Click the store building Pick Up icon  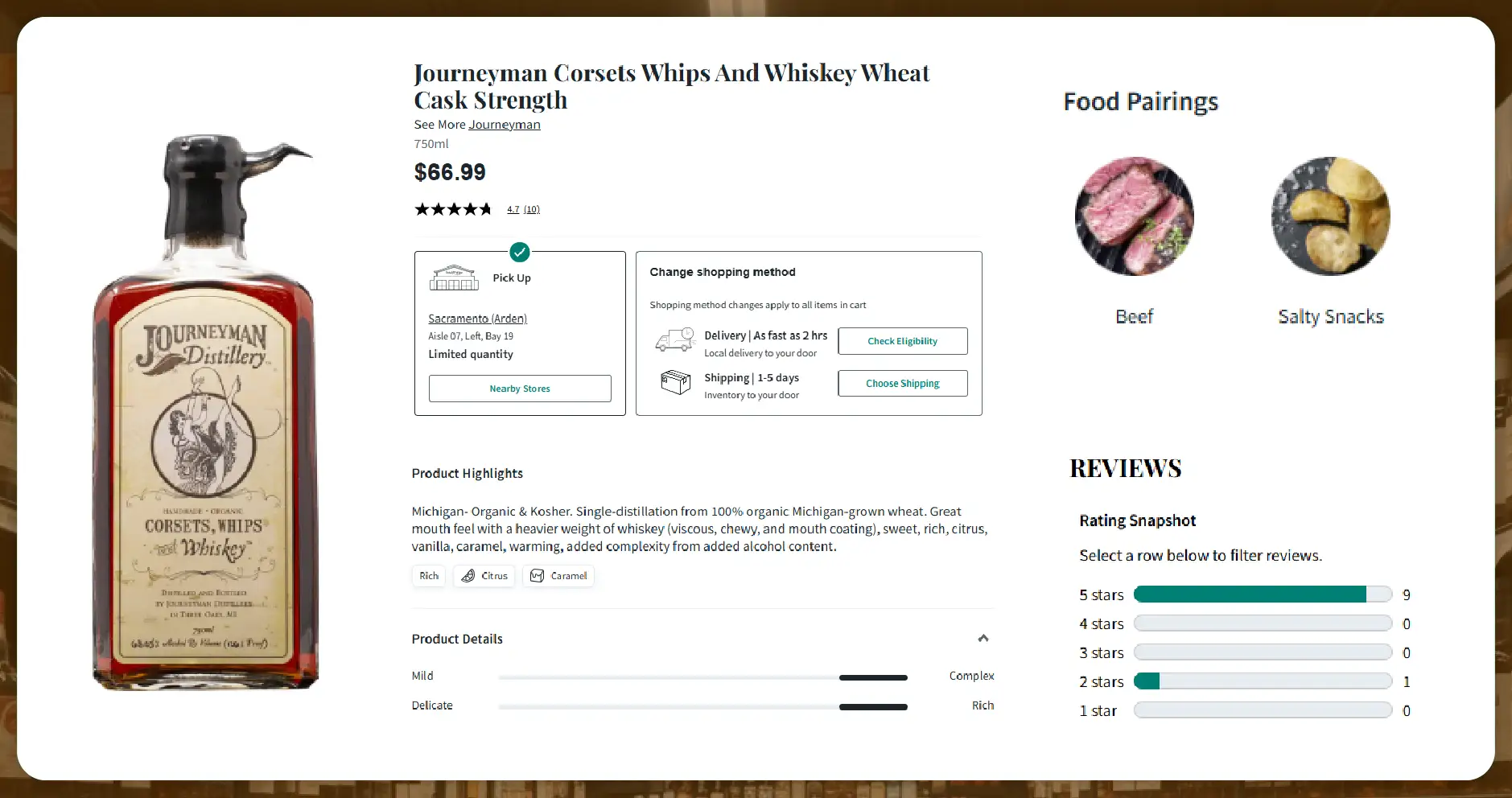click(x=454, y=277)
